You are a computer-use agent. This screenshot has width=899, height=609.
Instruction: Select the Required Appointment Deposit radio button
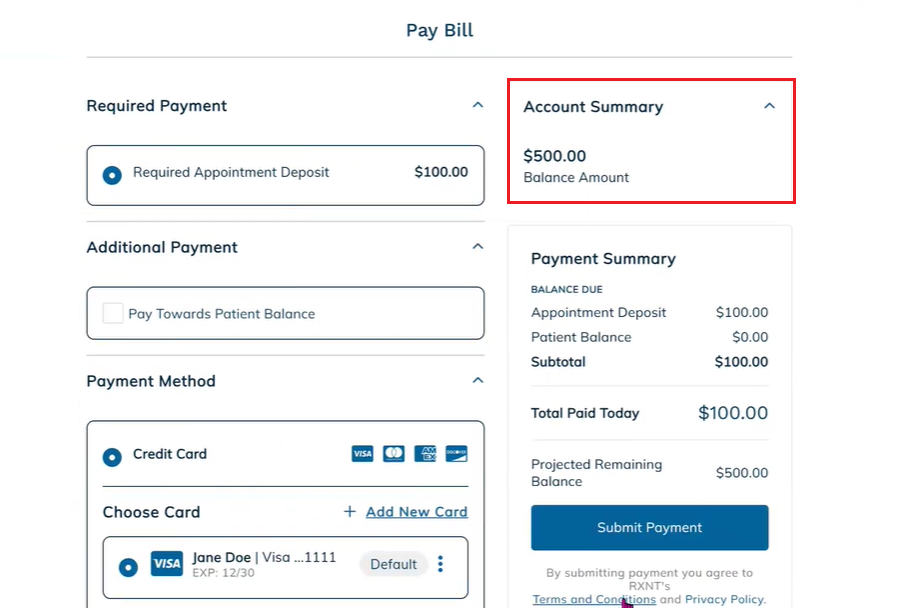[112, 175]
